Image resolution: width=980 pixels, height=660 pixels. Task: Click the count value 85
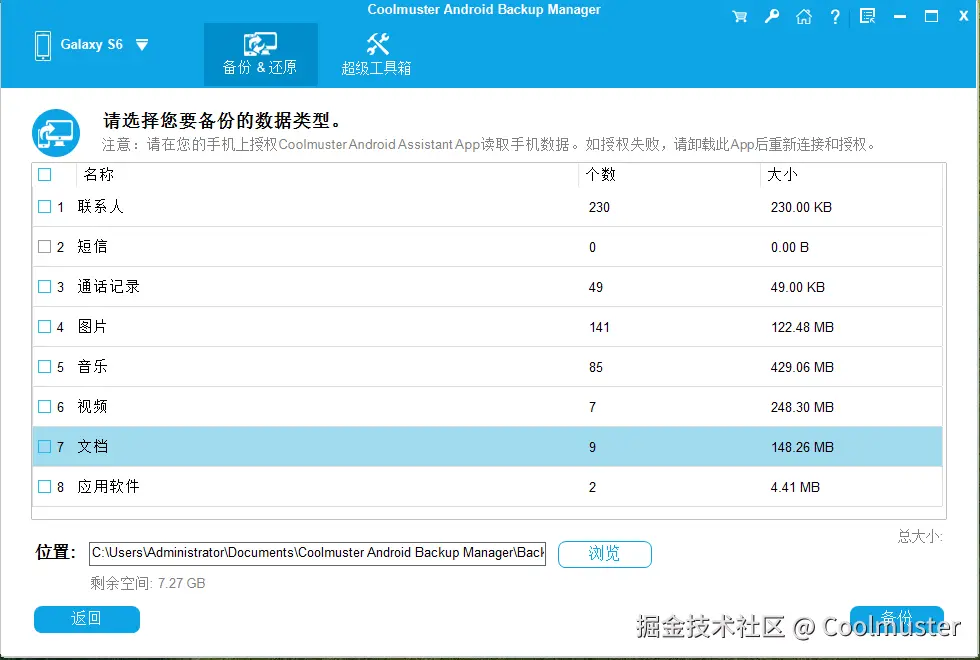tap(596, 368)
